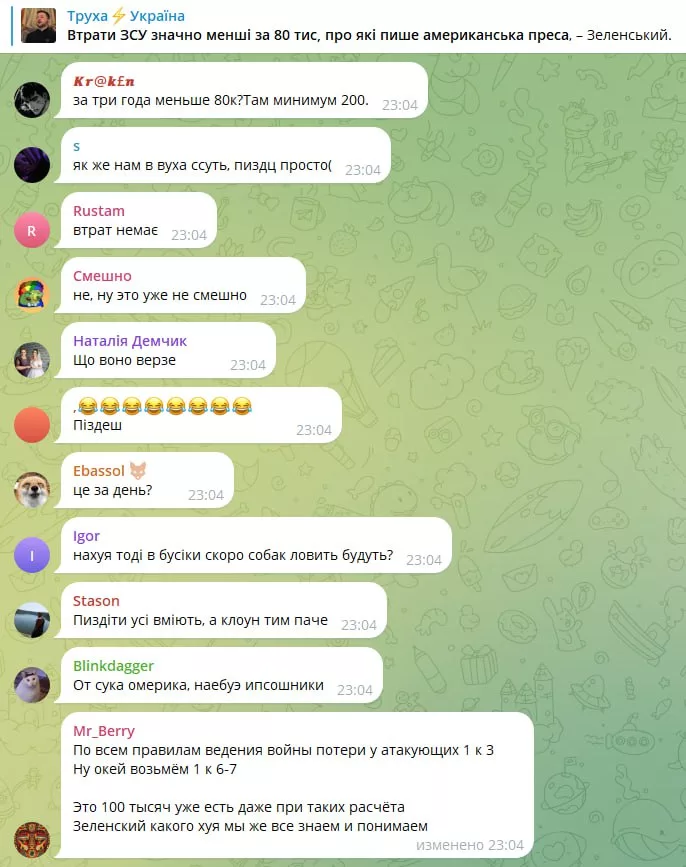Click Blinkdagger's white cat avatar
This screenshot has width=686, height=867.
click(x=32, y=685)
